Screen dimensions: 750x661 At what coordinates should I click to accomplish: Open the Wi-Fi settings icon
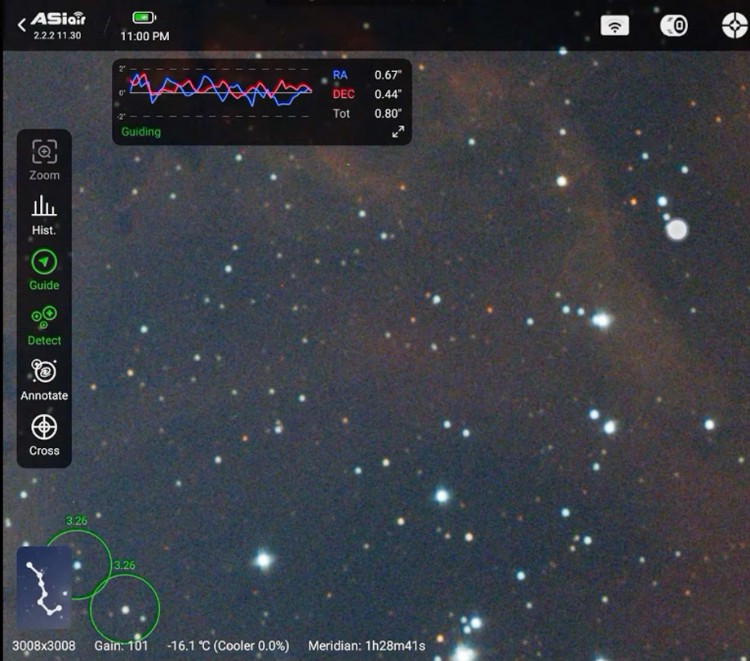click(615, 25)
